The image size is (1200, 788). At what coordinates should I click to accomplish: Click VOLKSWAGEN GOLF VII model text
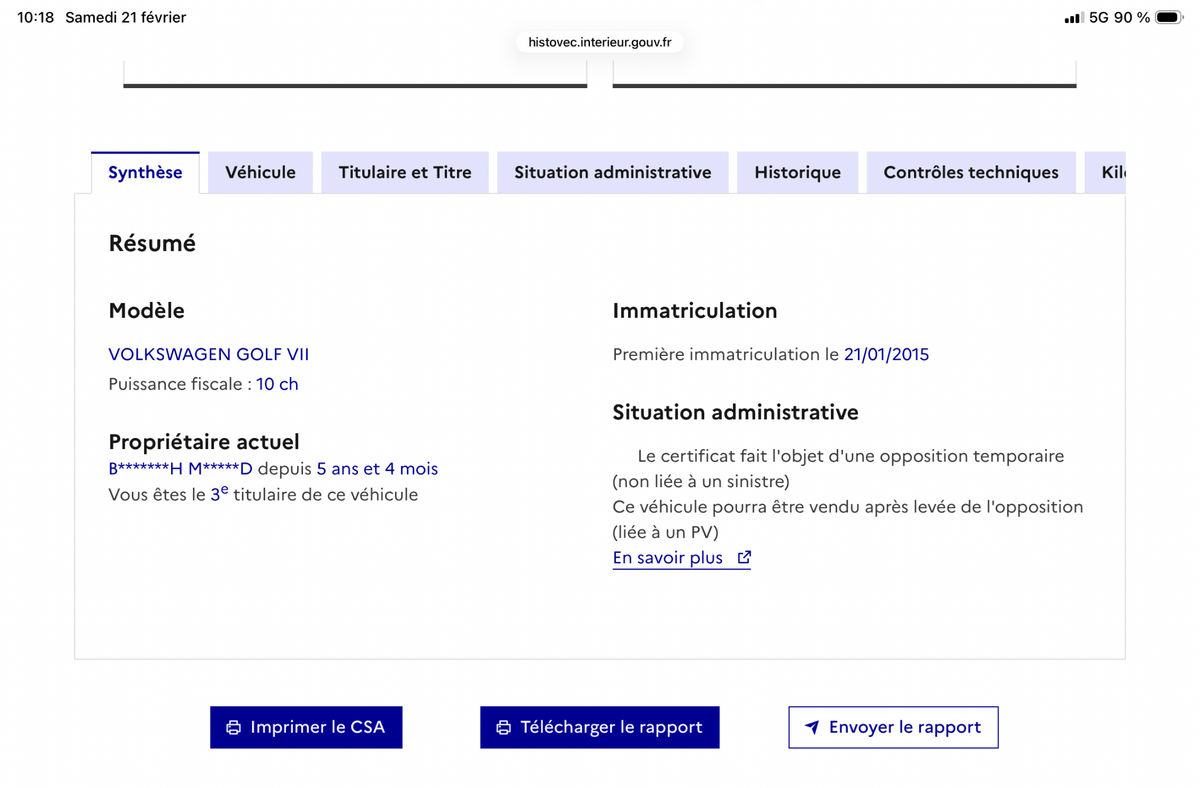click(209, 354)
